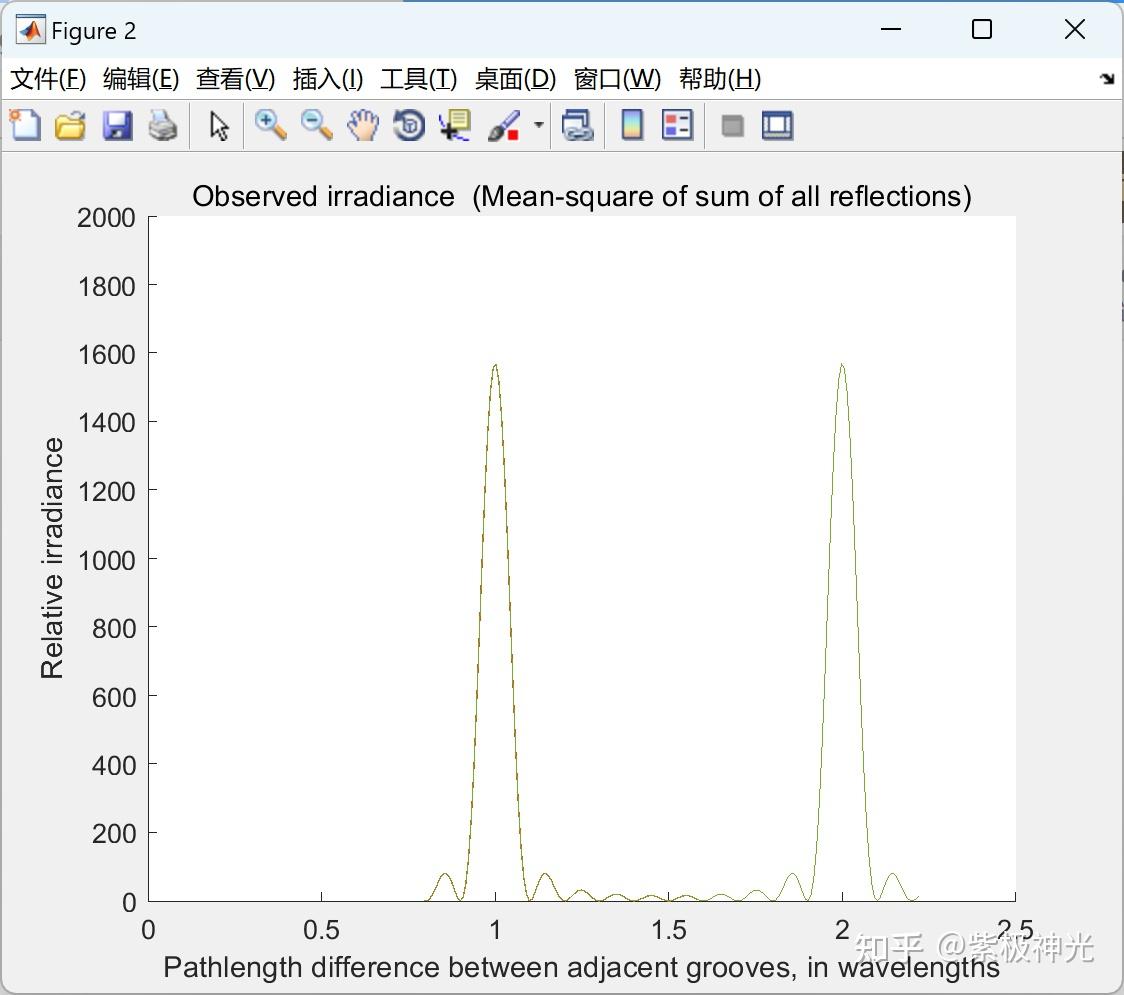Select the Pan hand tool
Screen dimensions: 1124x995
(363, 125)
